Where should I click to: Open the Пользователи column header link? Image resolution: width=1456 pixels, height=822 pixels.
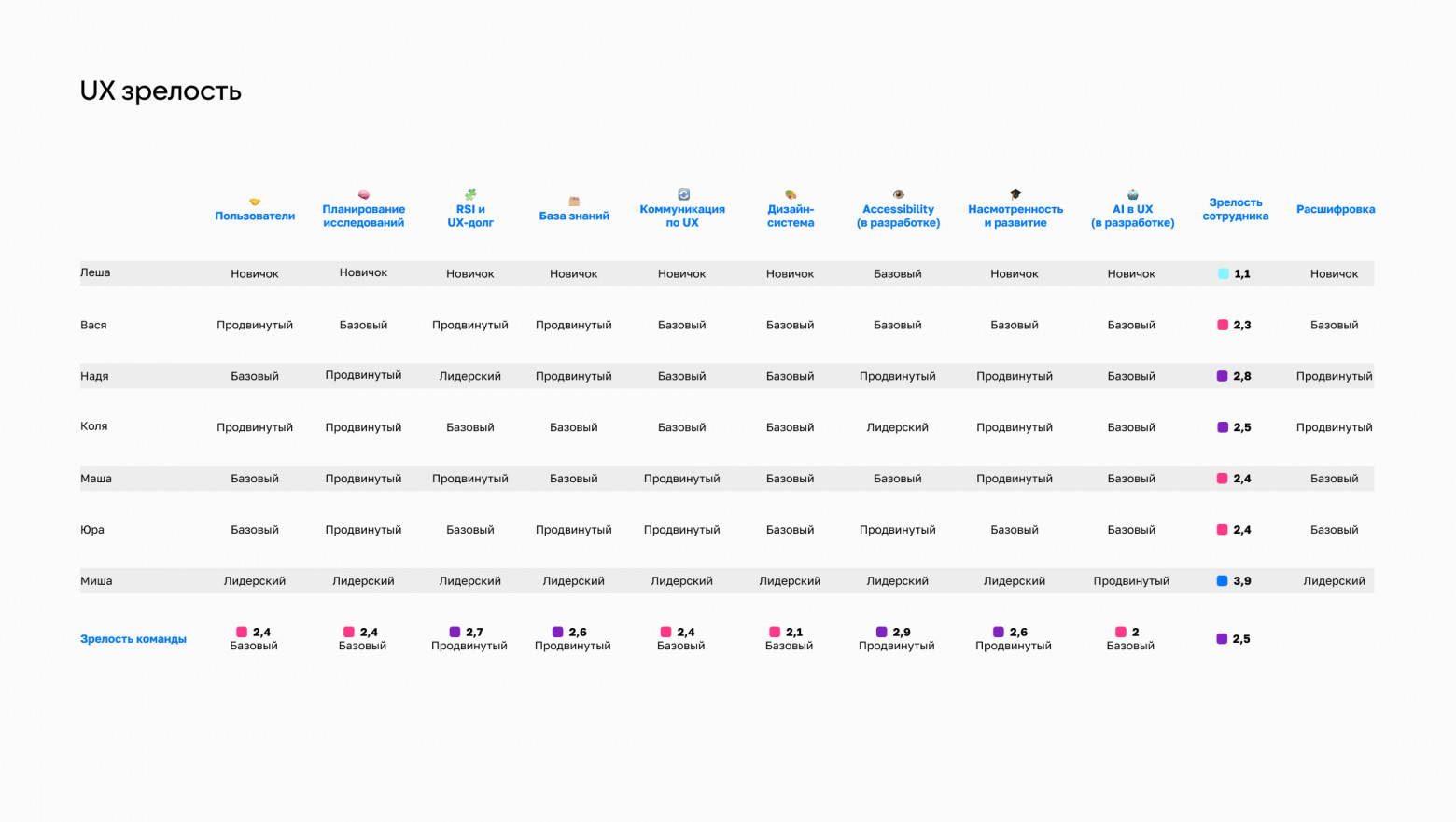(x=255, y=216)
